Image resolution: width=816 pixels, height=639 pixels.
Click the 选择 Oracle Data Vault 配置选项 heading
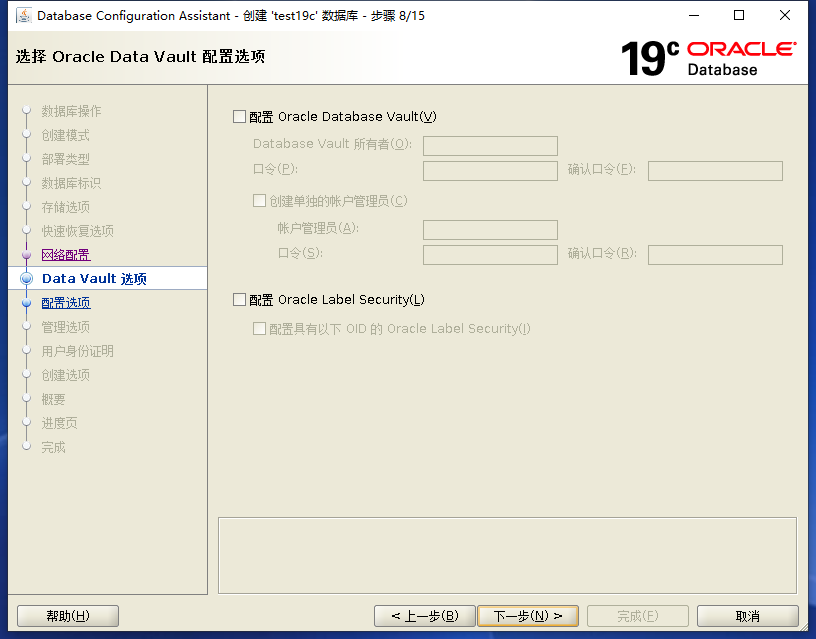[141, 56]
